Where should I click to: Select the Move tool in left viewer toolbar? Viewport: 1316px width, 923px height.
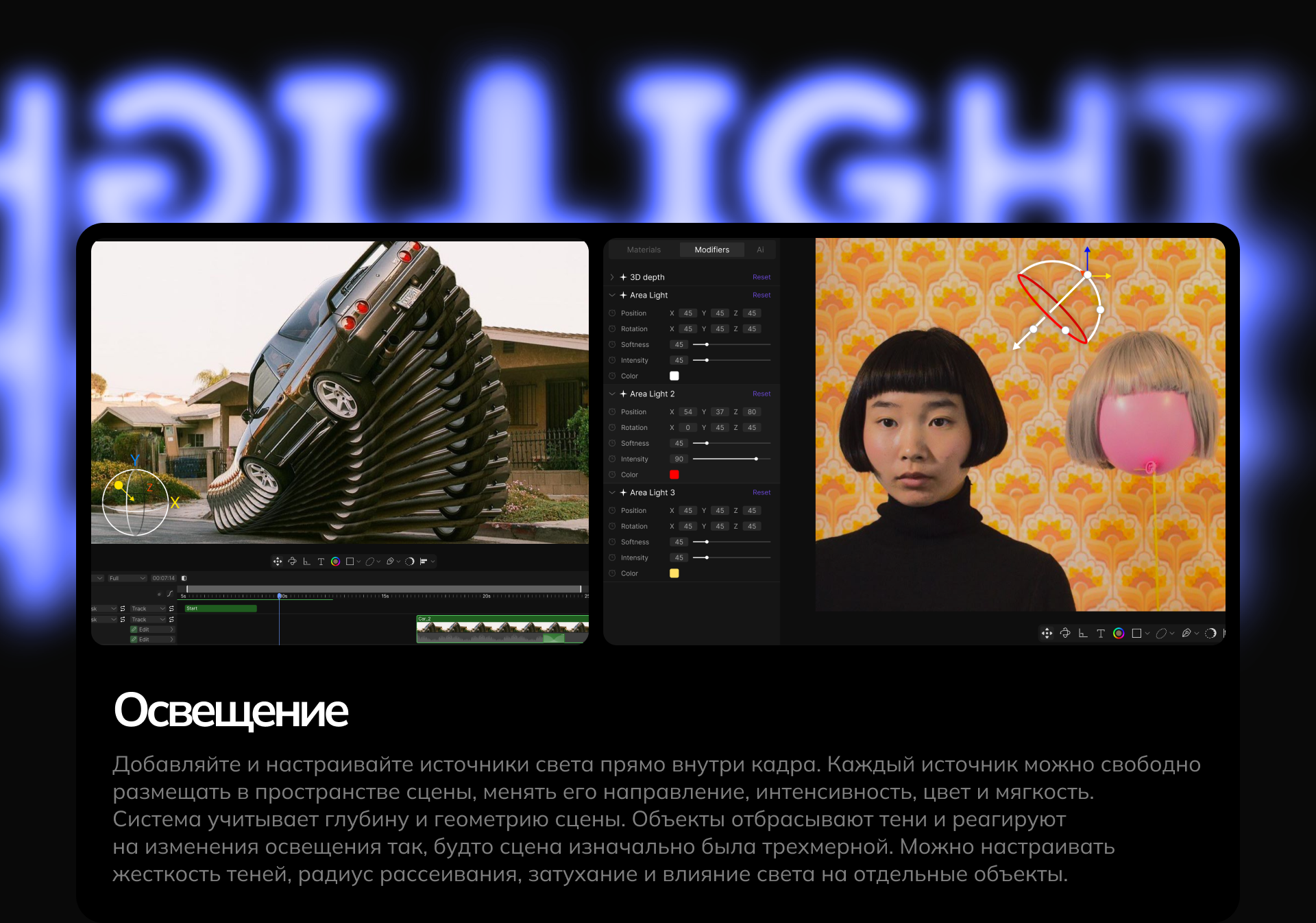[x=277, y=562]
